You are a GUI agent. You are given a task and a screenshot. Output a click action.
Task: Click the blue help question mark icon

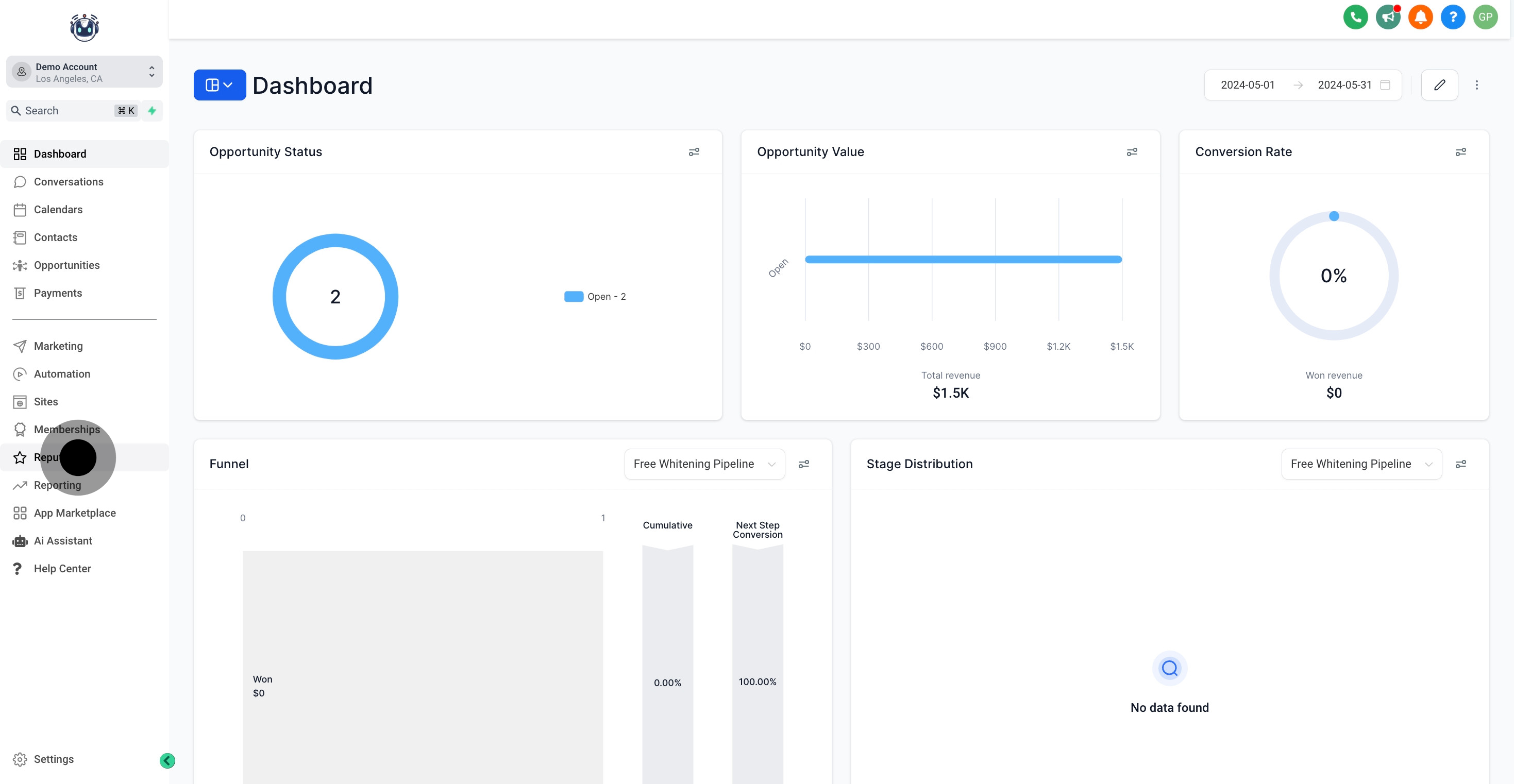coord(1452,17)
